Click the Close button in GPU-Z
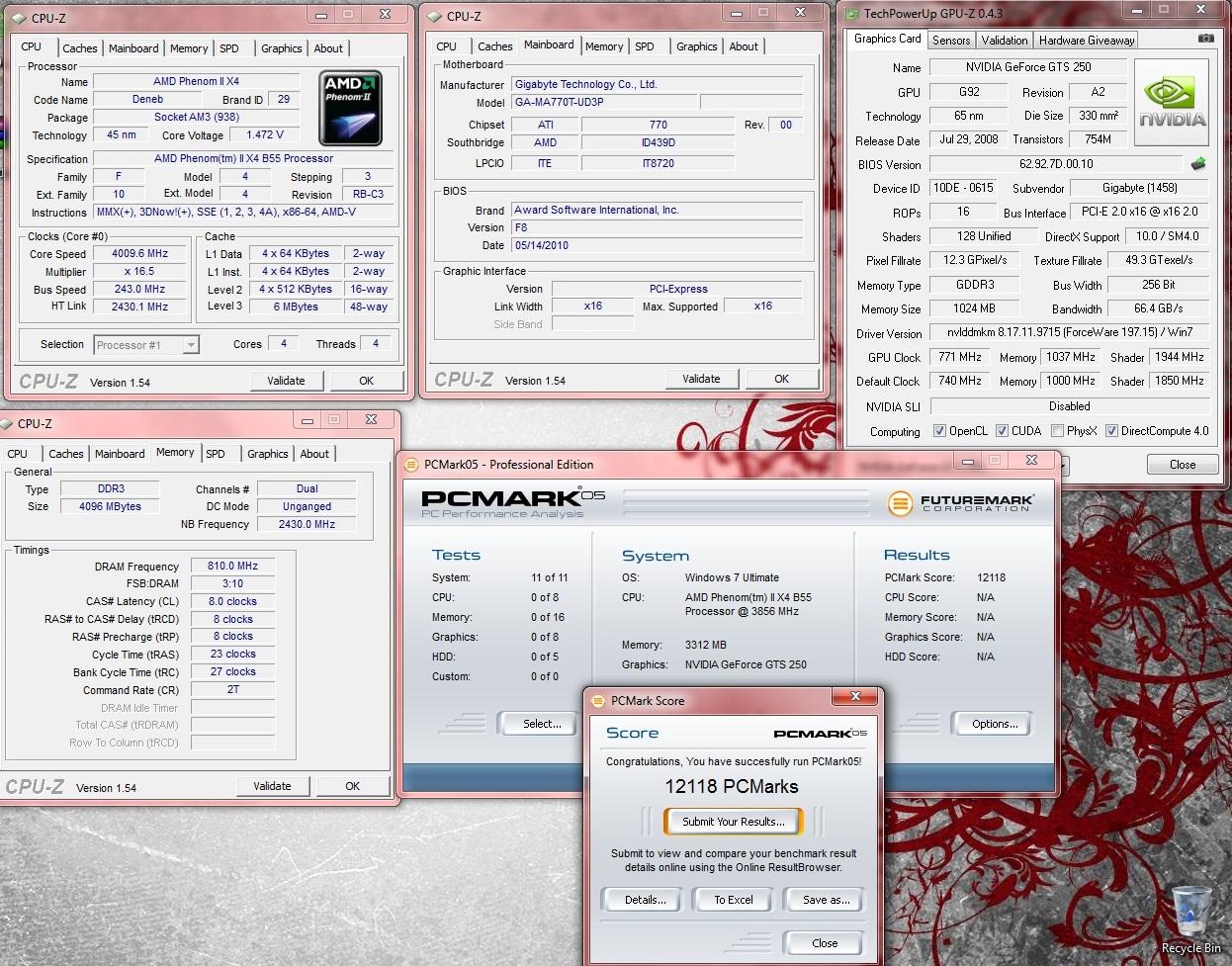The height and width of the screenshot is (966, 1232). tap(1183, 465)
